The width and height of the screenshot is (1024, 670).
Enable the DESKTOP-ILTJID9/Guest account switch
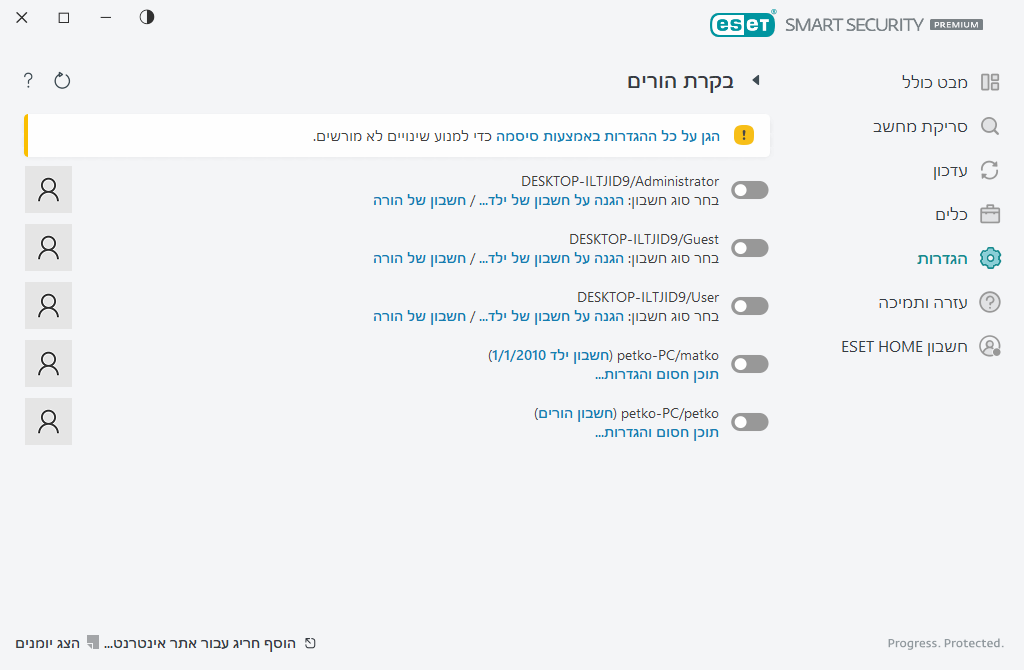[x=749, y=247]
